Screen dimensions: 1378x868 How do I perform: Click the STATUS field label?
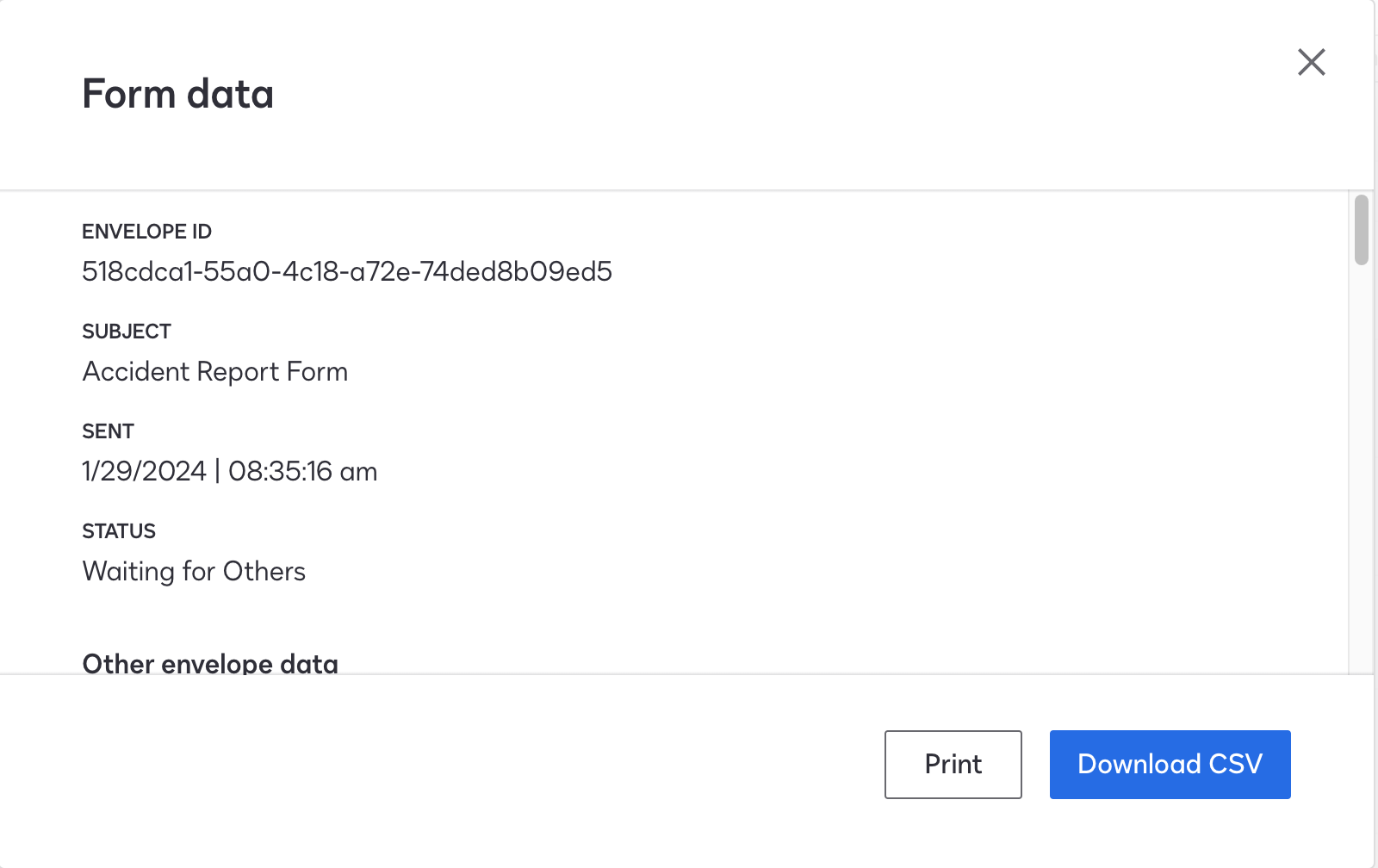(119, 531)
